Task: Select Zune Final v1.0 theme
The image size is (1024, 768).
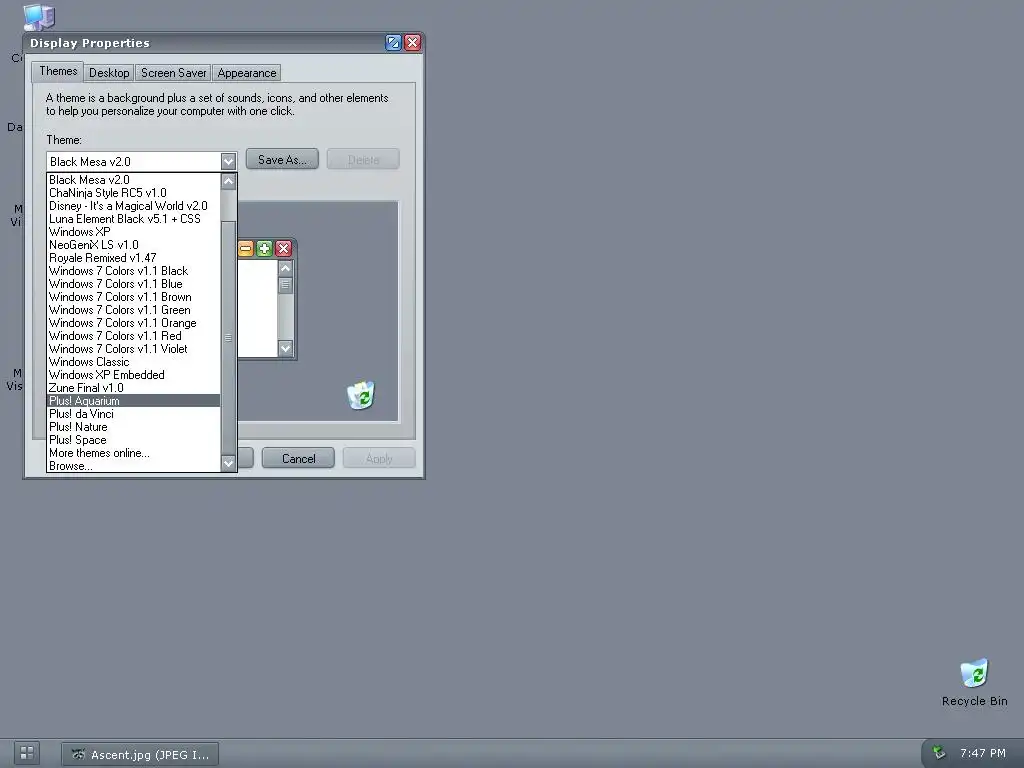Action: click(134, 388)
